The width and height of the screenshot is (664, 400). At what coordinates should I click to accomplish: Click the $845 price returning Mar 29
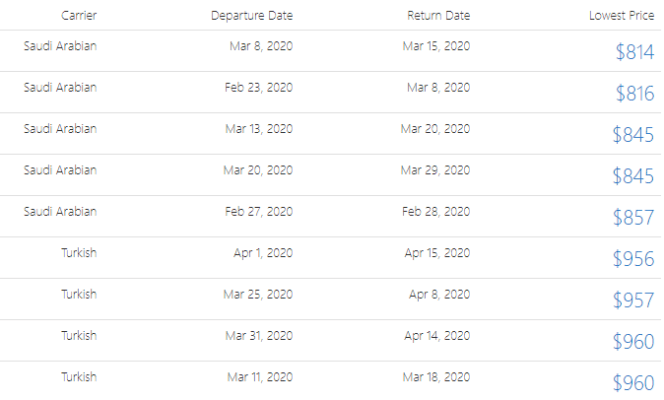[634, 176]
